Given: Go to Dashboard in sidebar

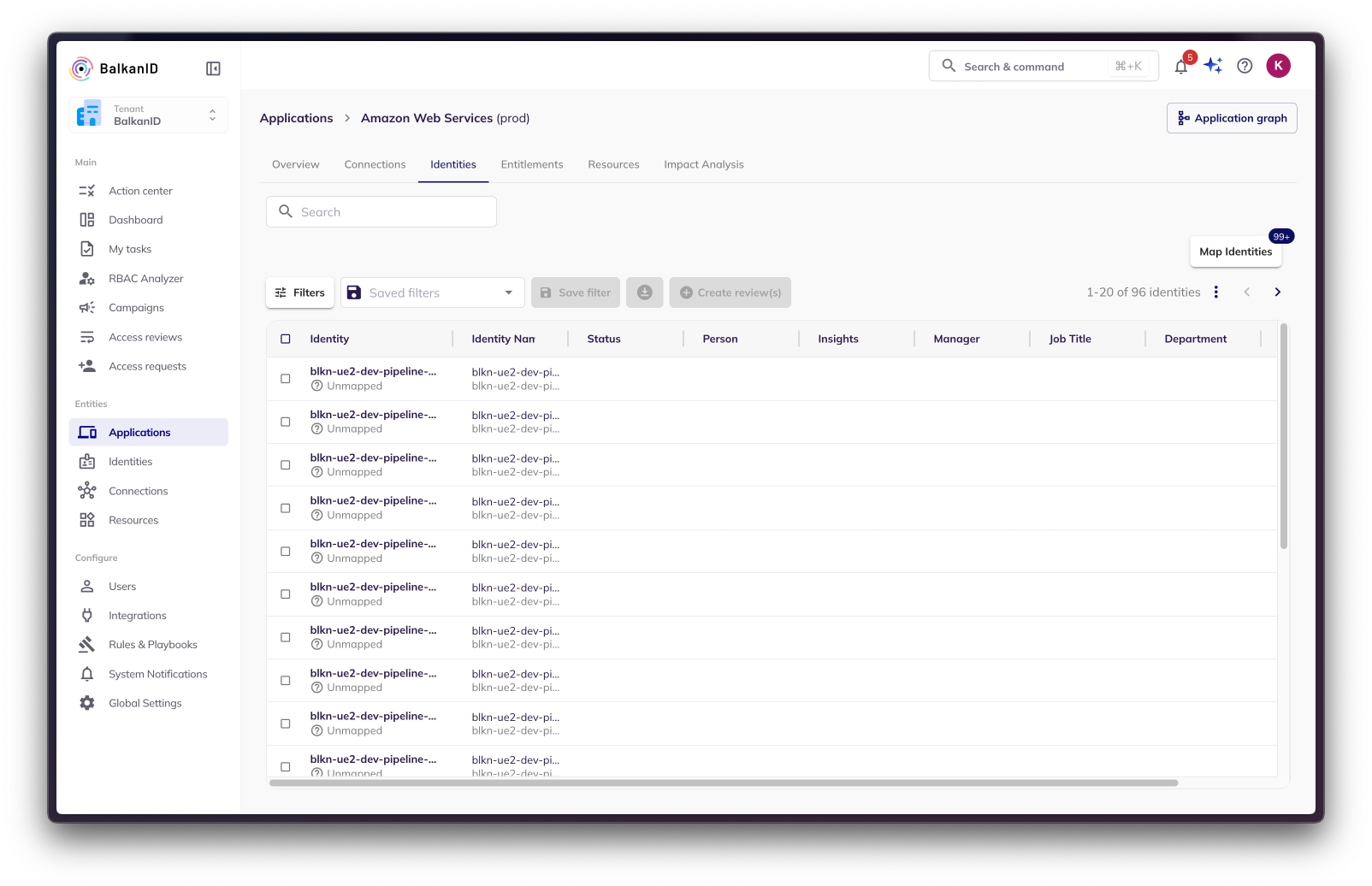Looking at the screenshot, I should tap(148, 220).
